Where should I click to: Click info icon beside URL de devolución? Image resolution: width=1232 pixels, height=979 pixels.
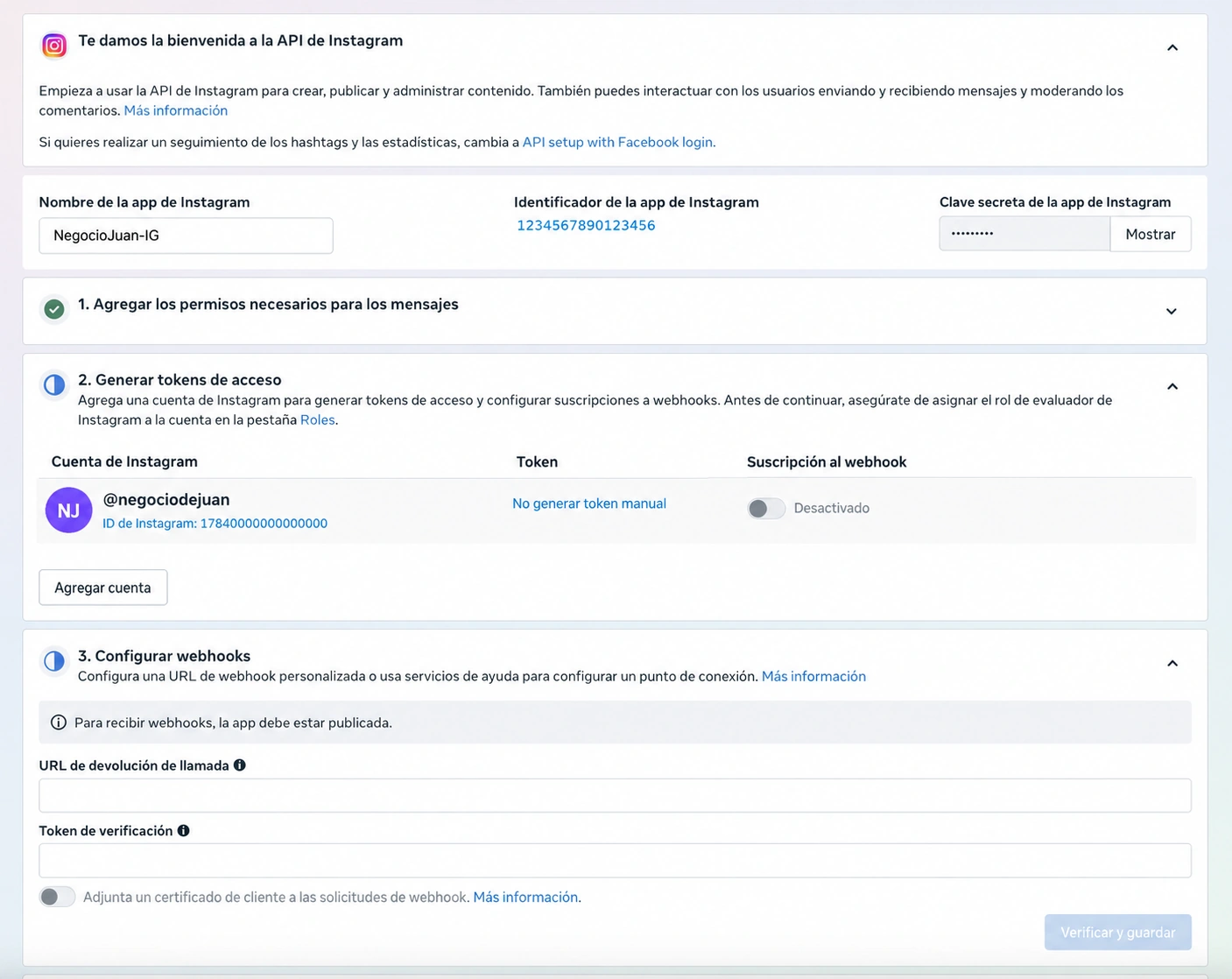coord(240,765)
